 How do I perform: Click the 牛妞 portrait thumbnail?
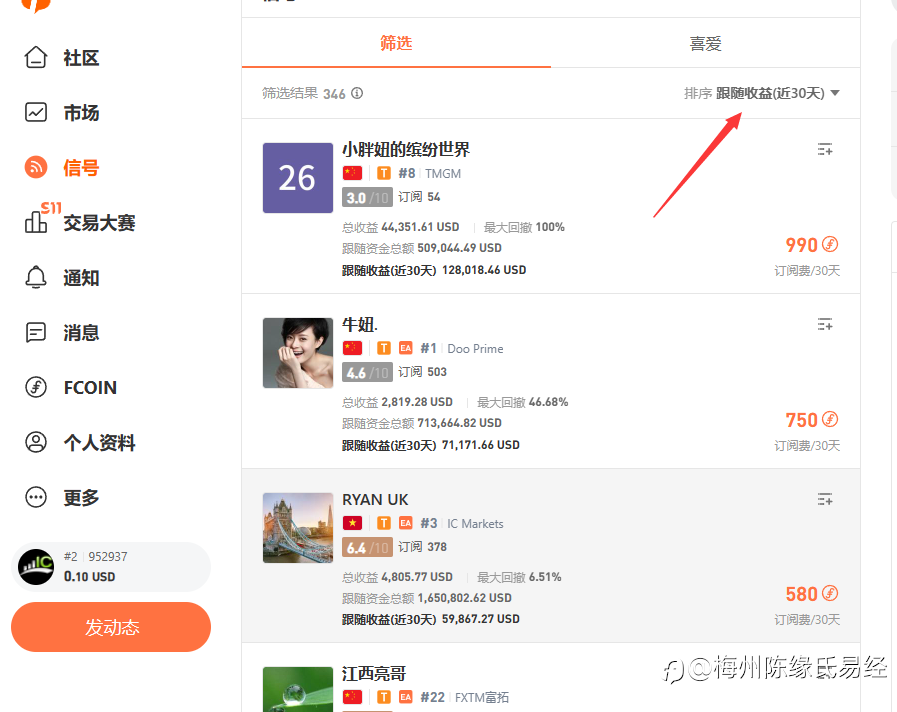(x=297, y=353)
